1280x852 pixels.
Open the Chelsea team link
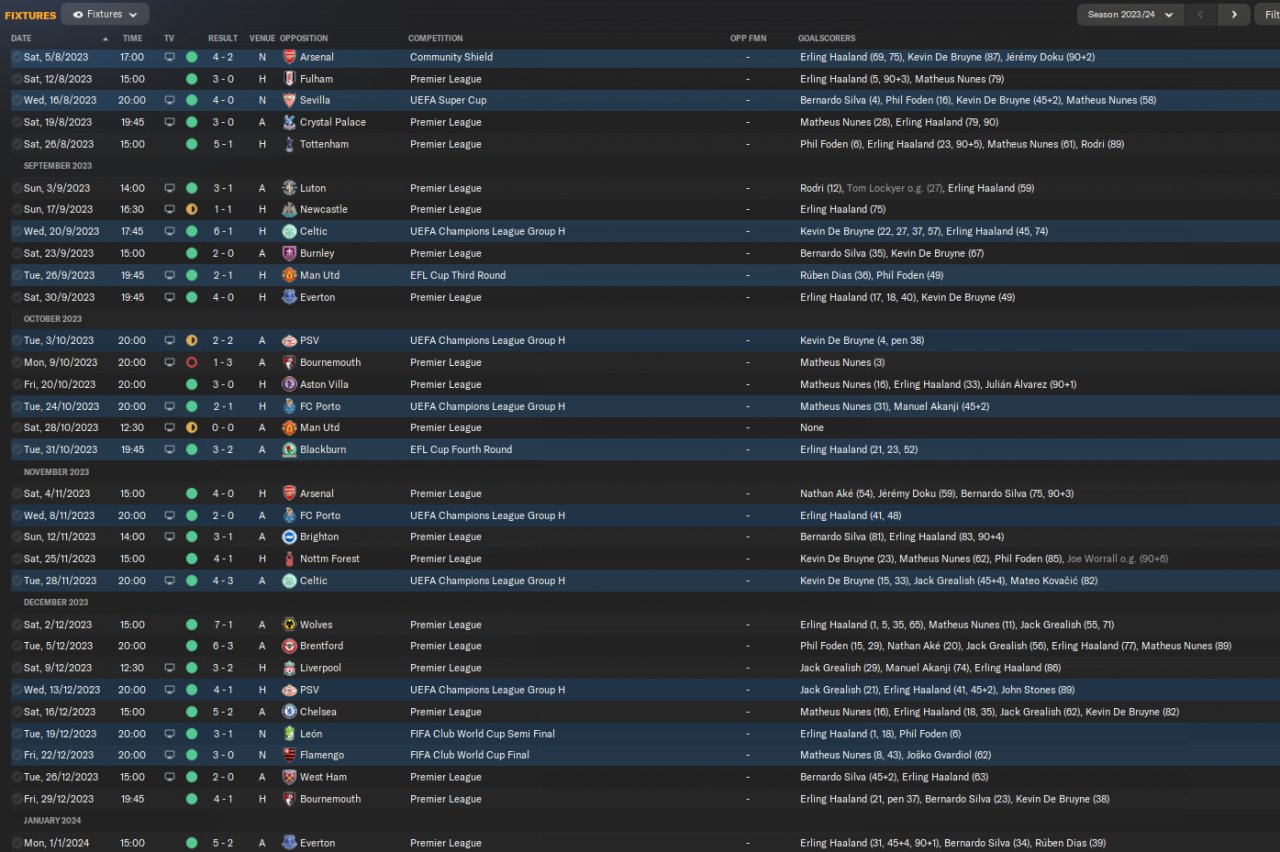318,712
